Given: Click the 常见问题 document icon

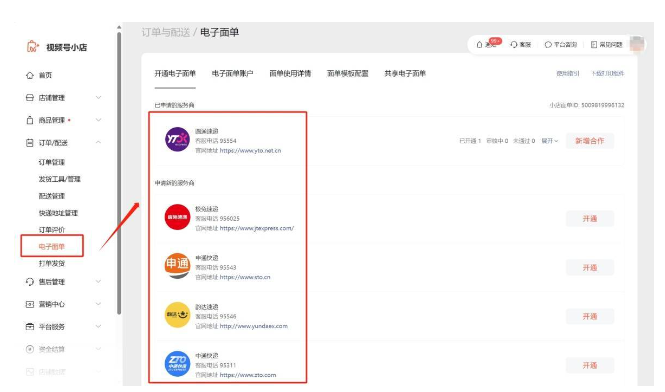Looking at the screenshot, I should point(594,45).
